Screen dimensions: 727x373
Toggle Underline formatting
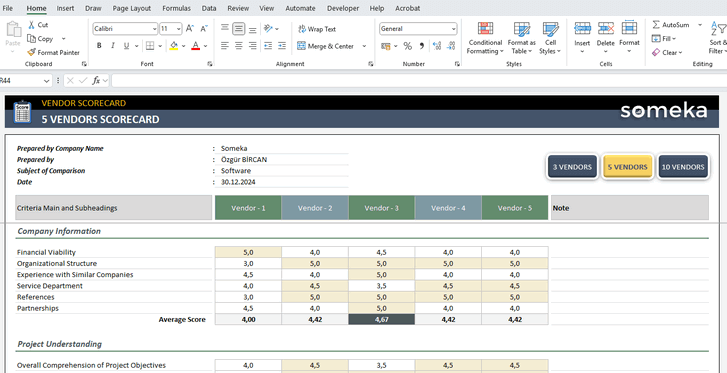click(126, 45)
